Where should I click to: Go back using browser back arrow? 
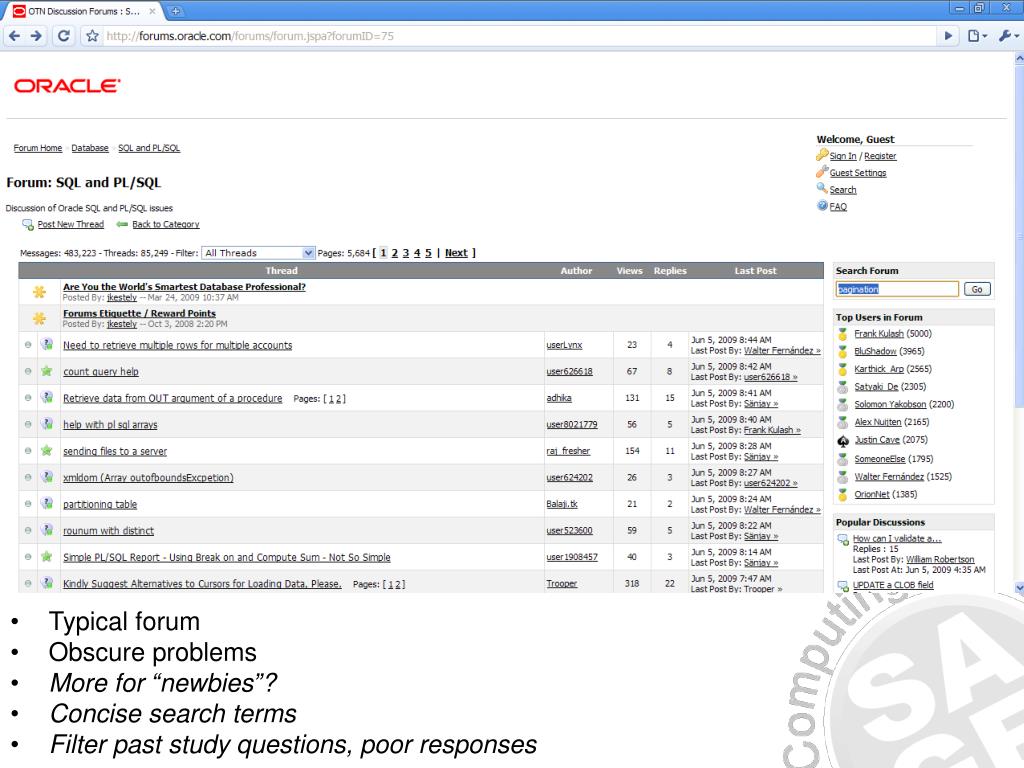(x=14, y=36)
